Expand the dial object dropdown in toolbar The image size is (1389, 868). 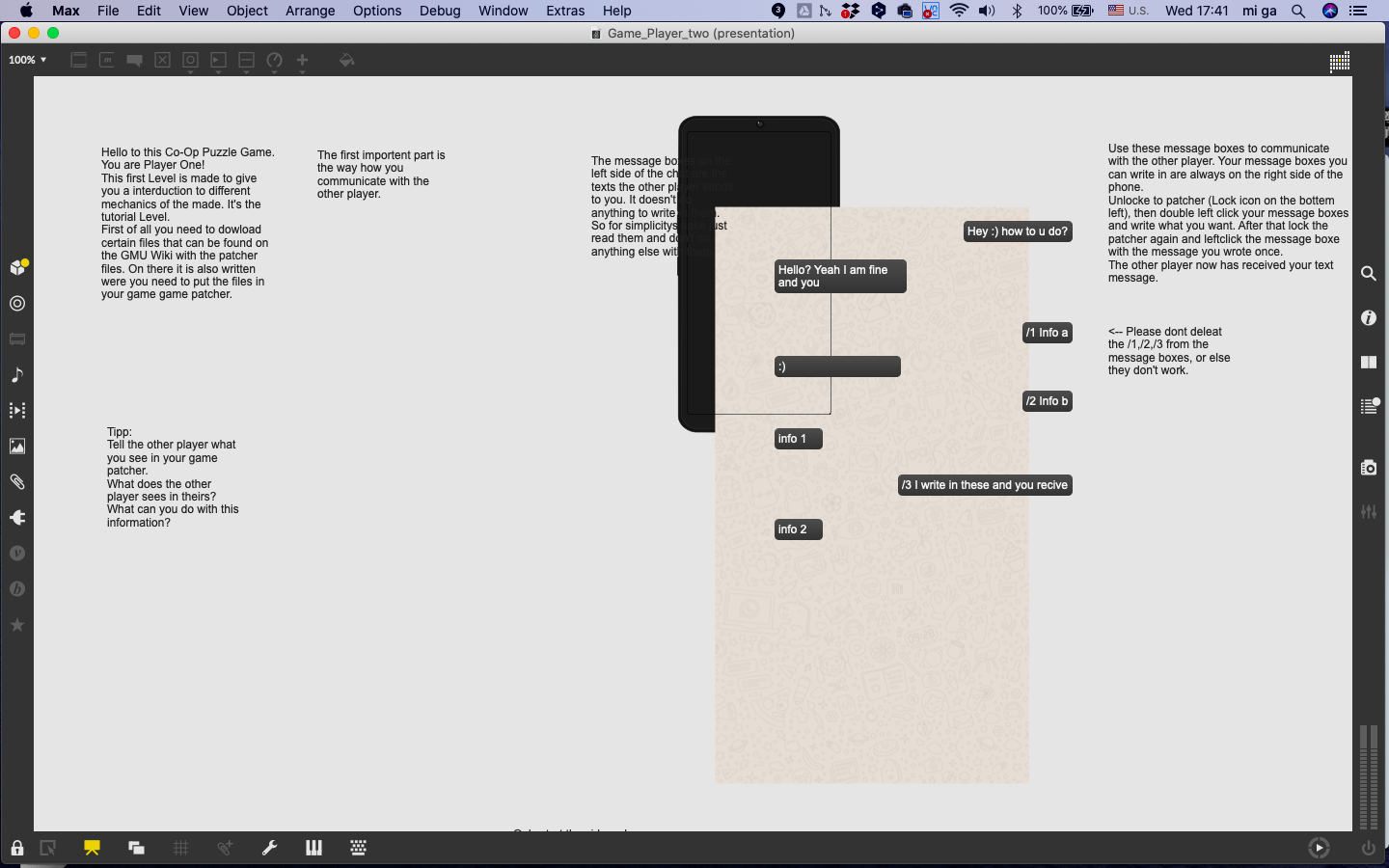click(274, 71)
